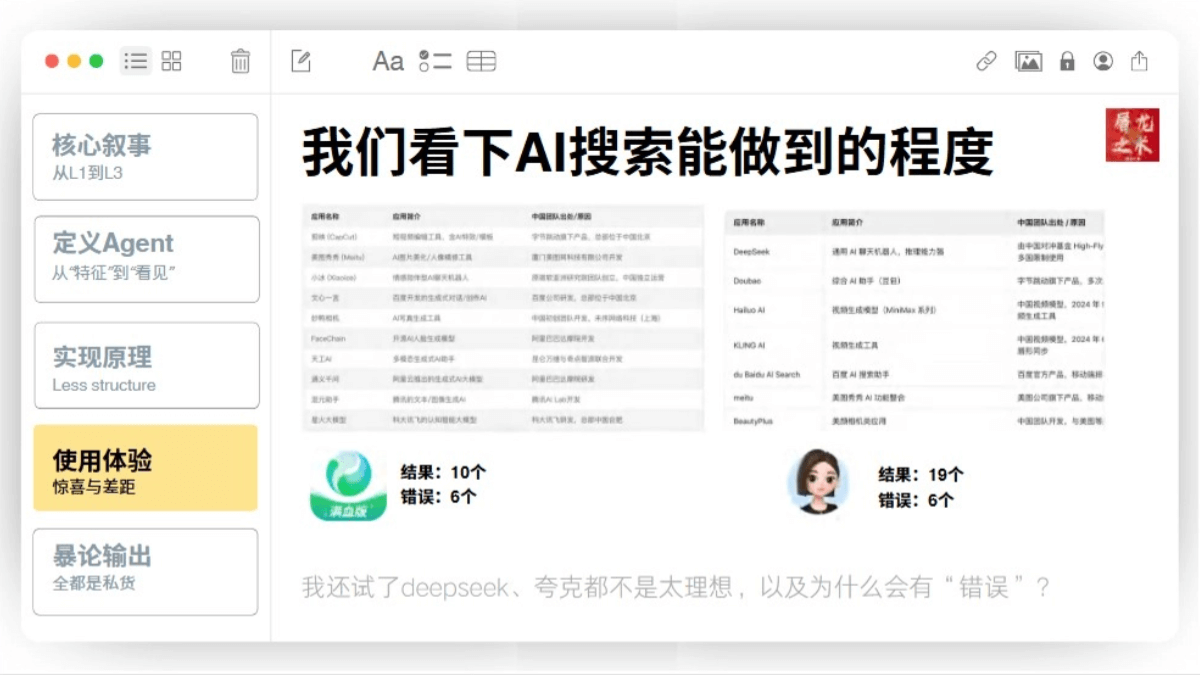1200x675 pixels.
Task: Expand the 实现原理 section card
Action: tap(145, 366)
